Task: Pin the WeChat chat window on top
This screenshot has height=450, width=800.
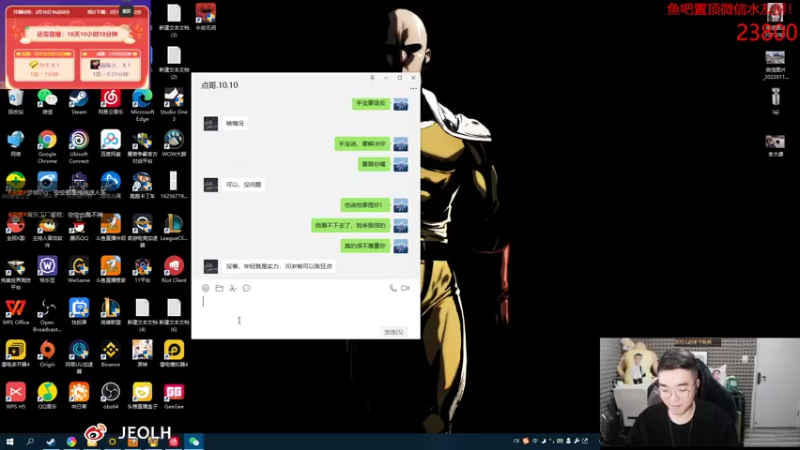Action: click(372, 78)
